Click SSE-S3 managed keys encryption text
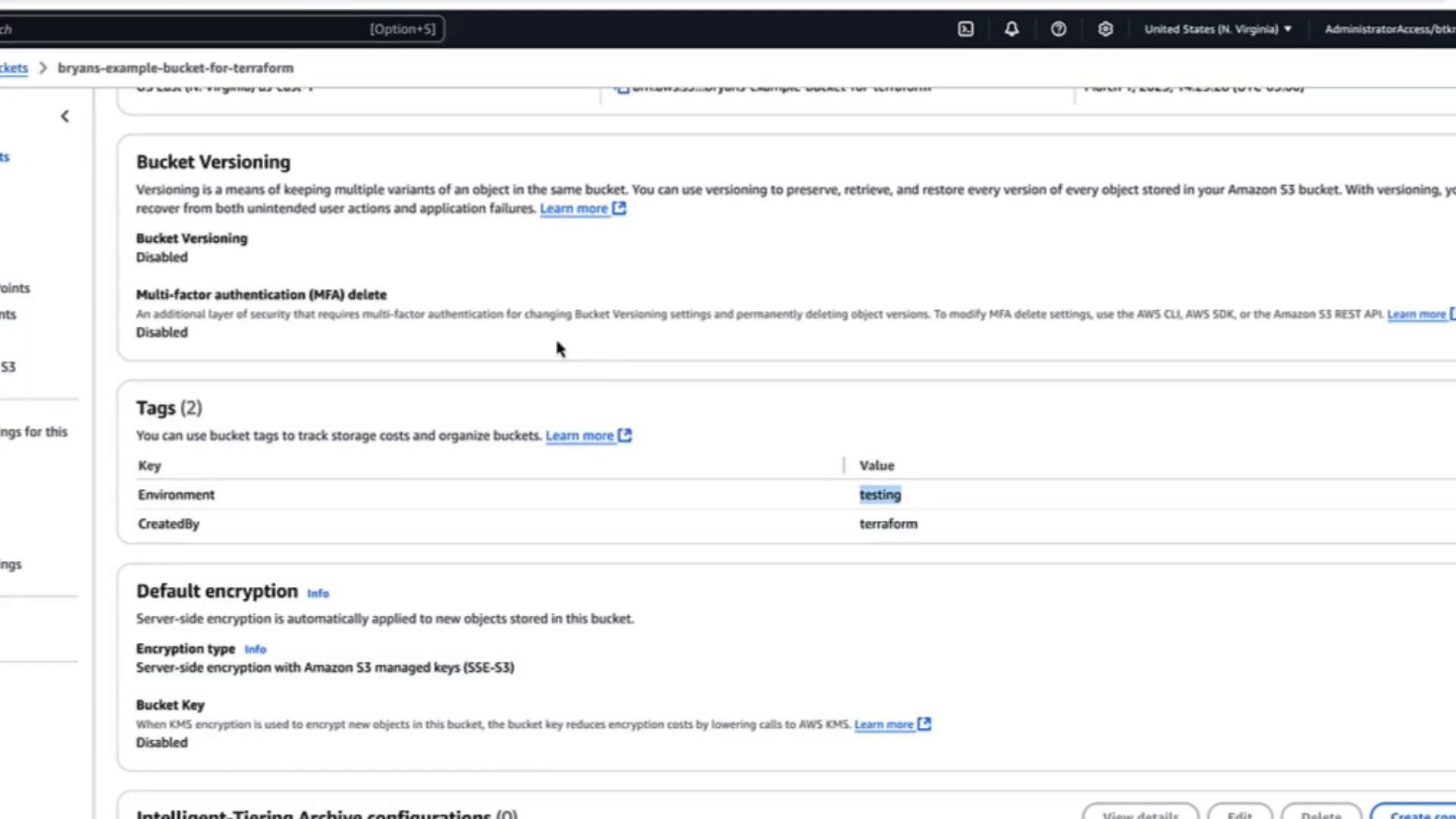 [325, 667]
